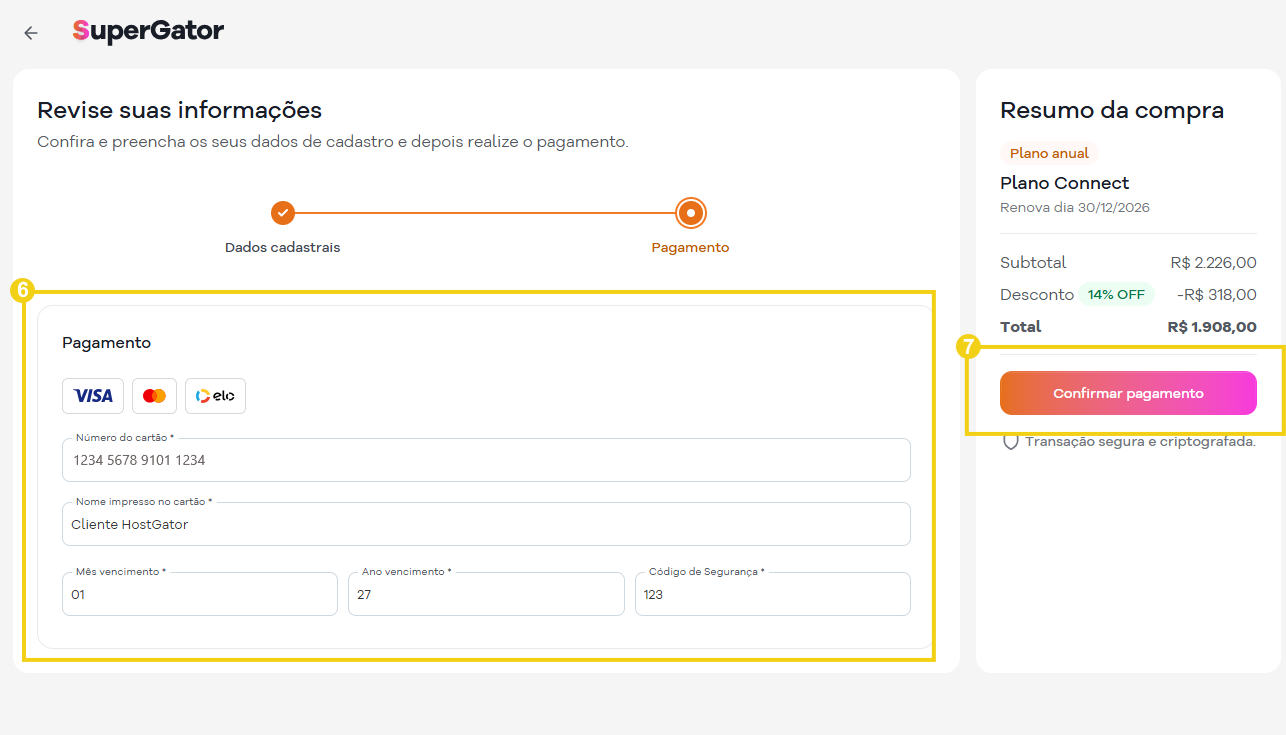This screenshot has height=735, width=1286.
Task: Select the Elo payment icon
Action: [215, 395]
